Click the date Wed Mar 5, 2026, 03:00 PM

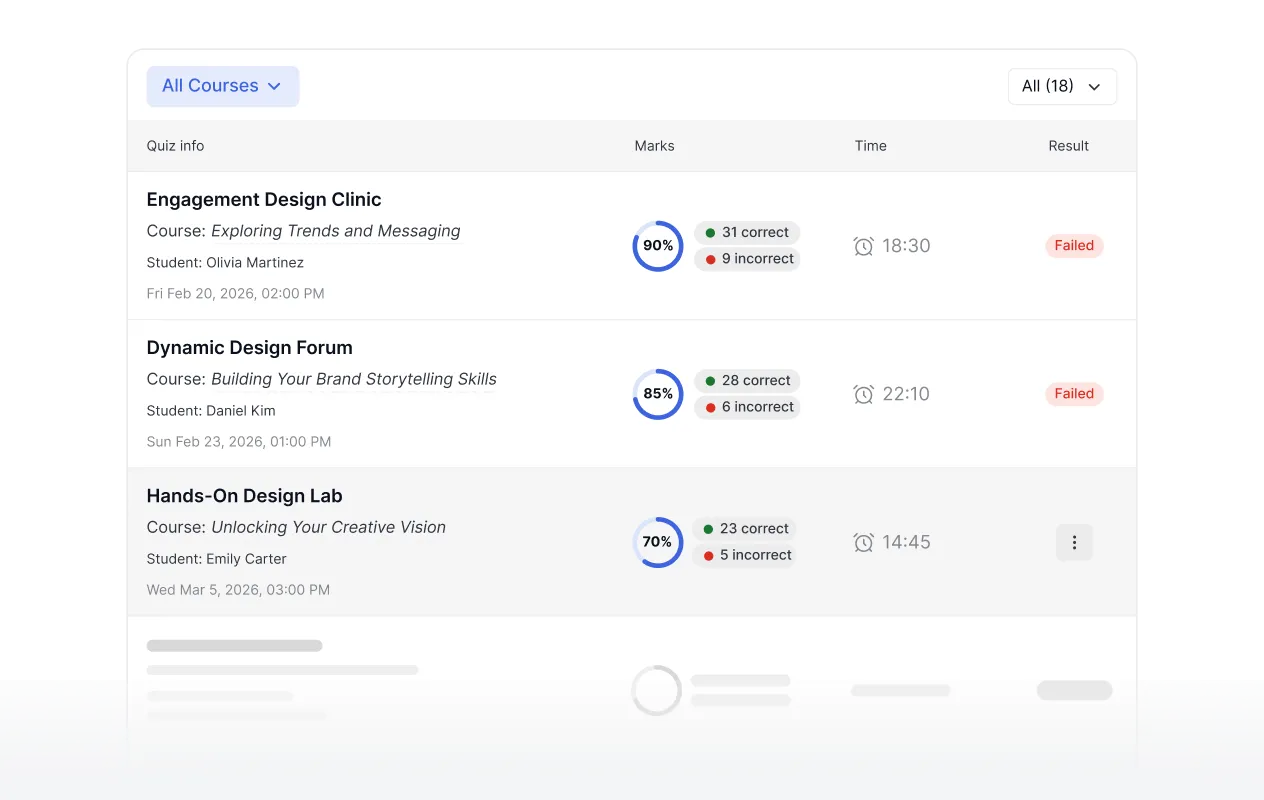[238, 590]
